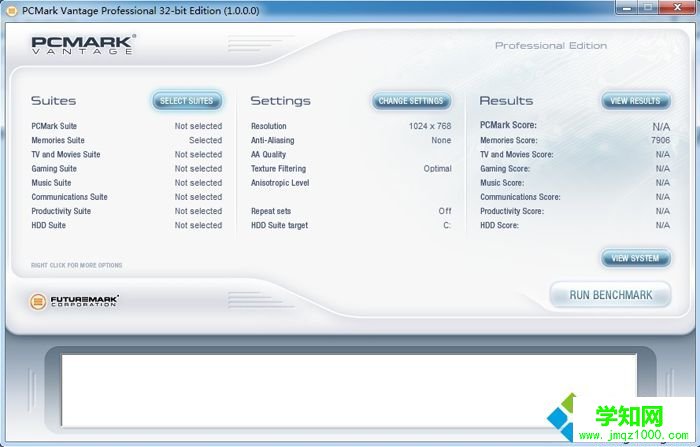Image resolution: width=700 pixels, height=447 pixels.
Task: Click the TV and Movies Score label
Action: tap(517, 155)
